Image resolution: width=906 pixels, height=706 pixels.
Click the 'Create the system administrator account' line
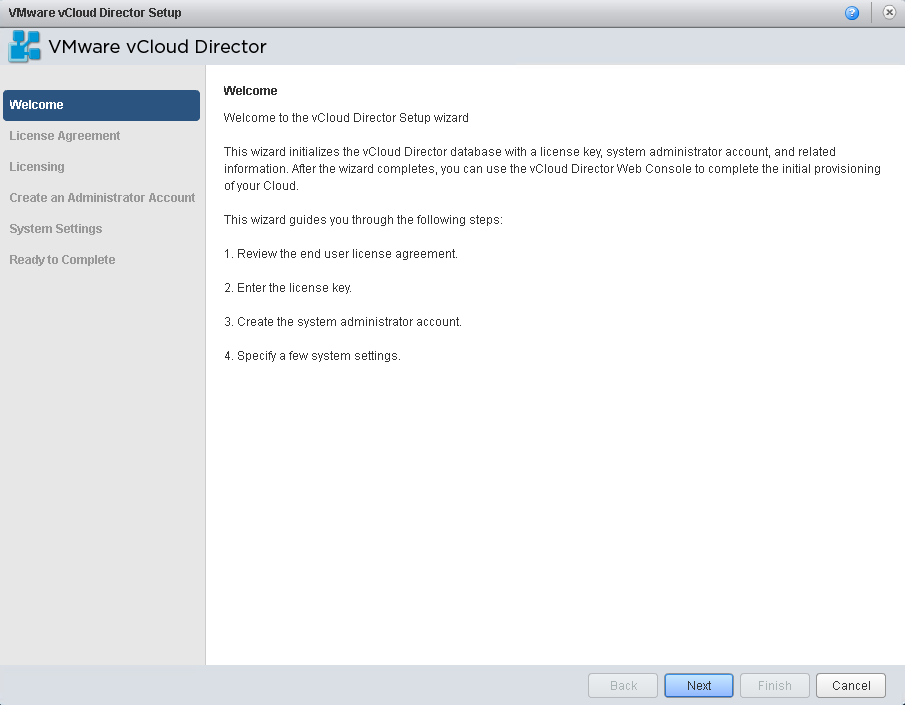click(x=343, y=322)
